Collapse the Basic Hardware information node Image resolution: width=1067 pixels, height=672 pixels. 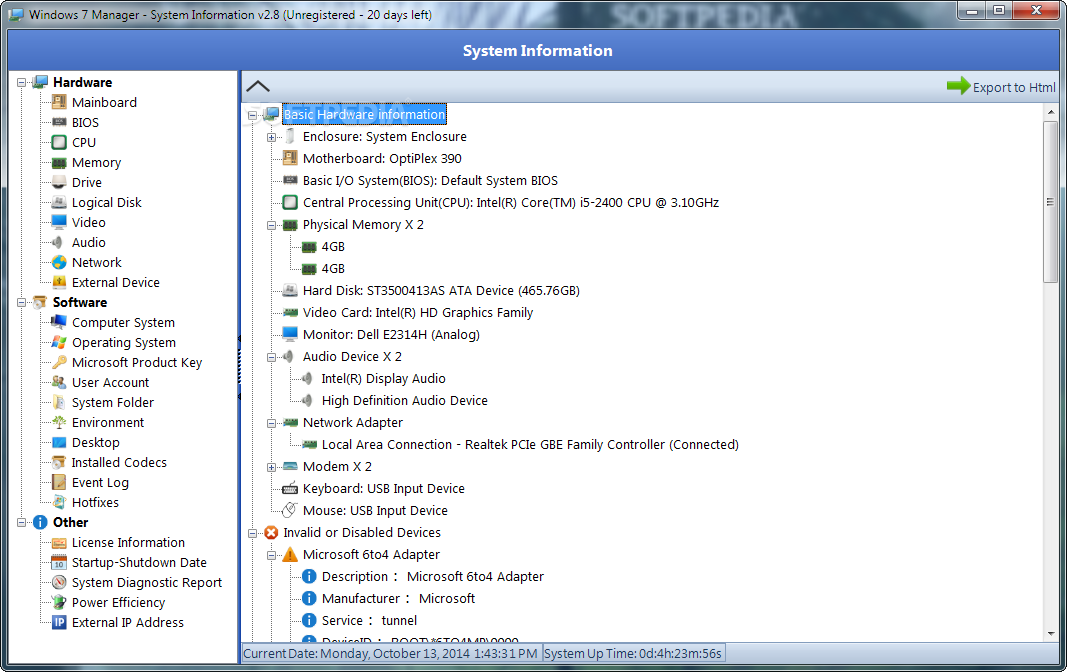pos(252,115)
